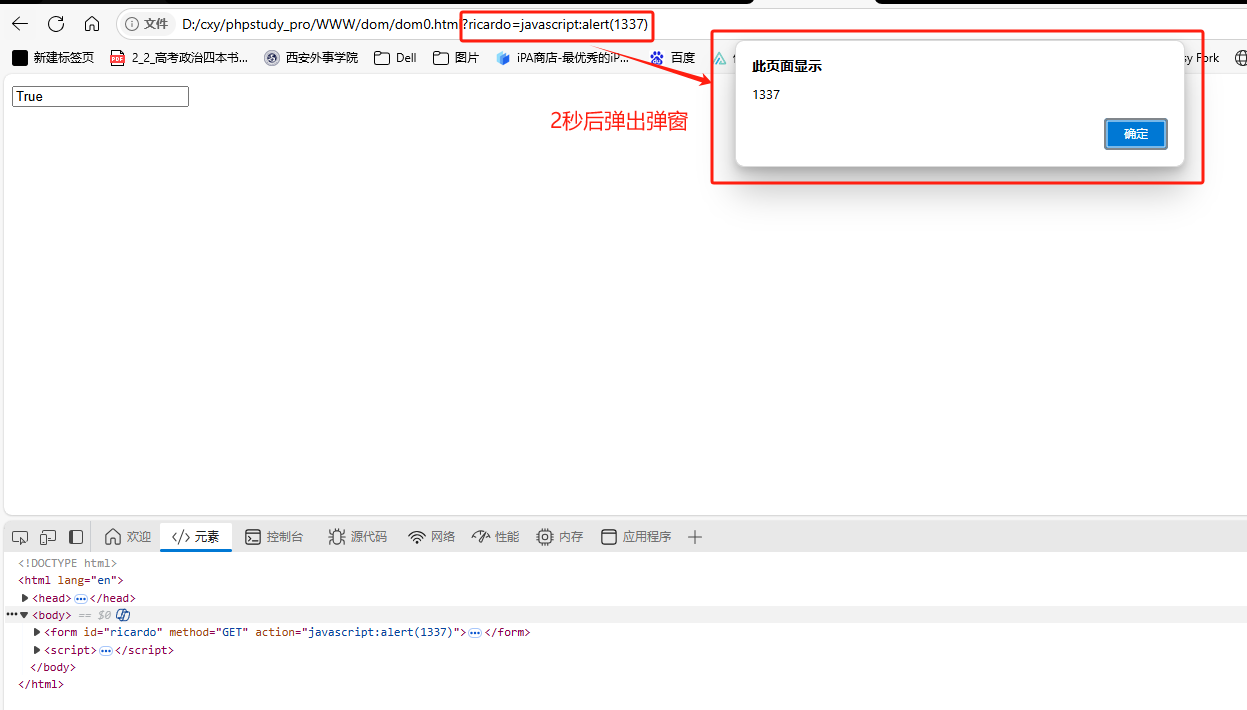Click the ellipsis badge inside <form> element
Viewport: 1247px width, 710px height.
[476, 633]
